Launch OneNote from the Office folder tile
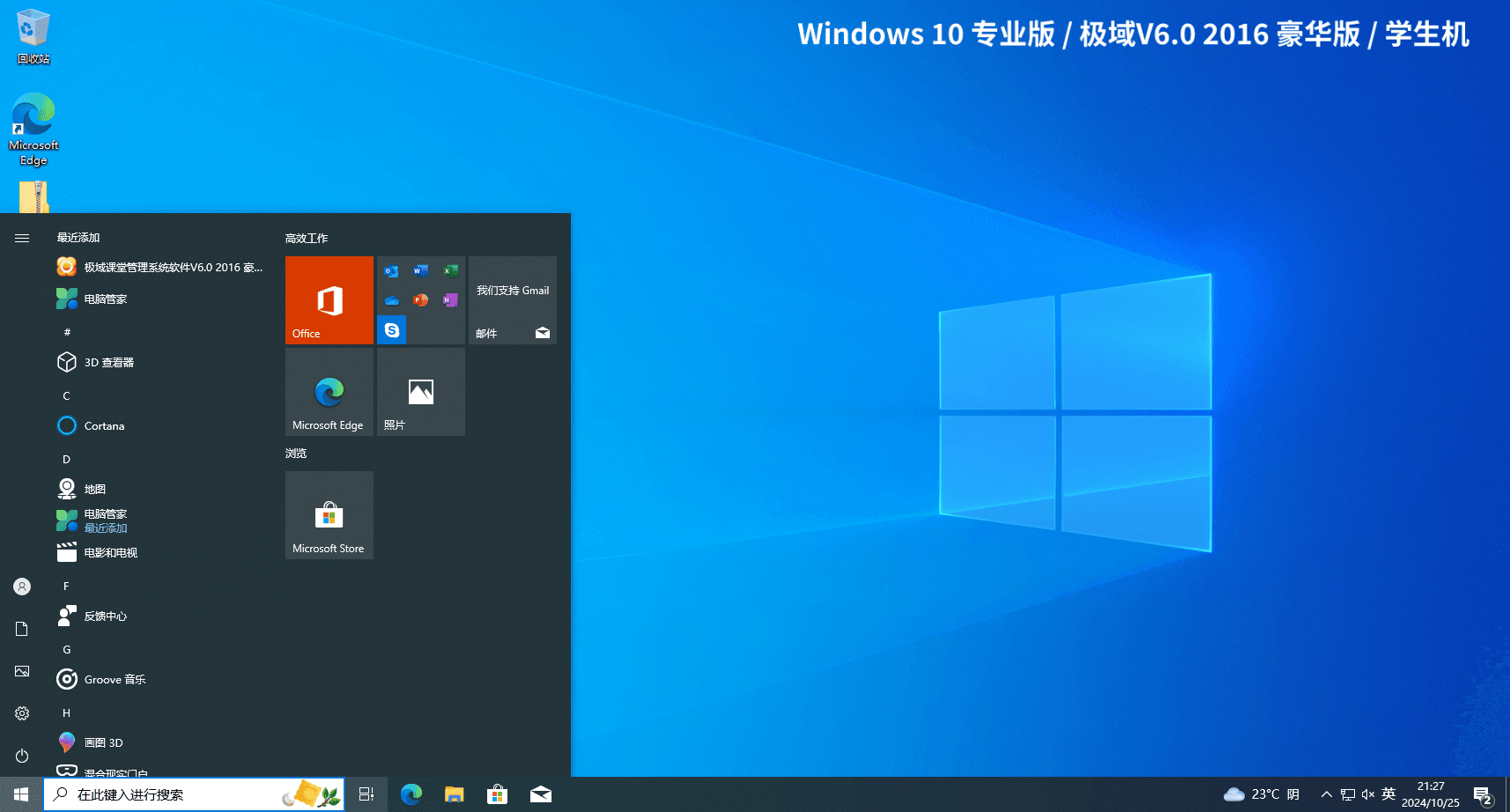The image size is (1510, 812). [450, 300]
